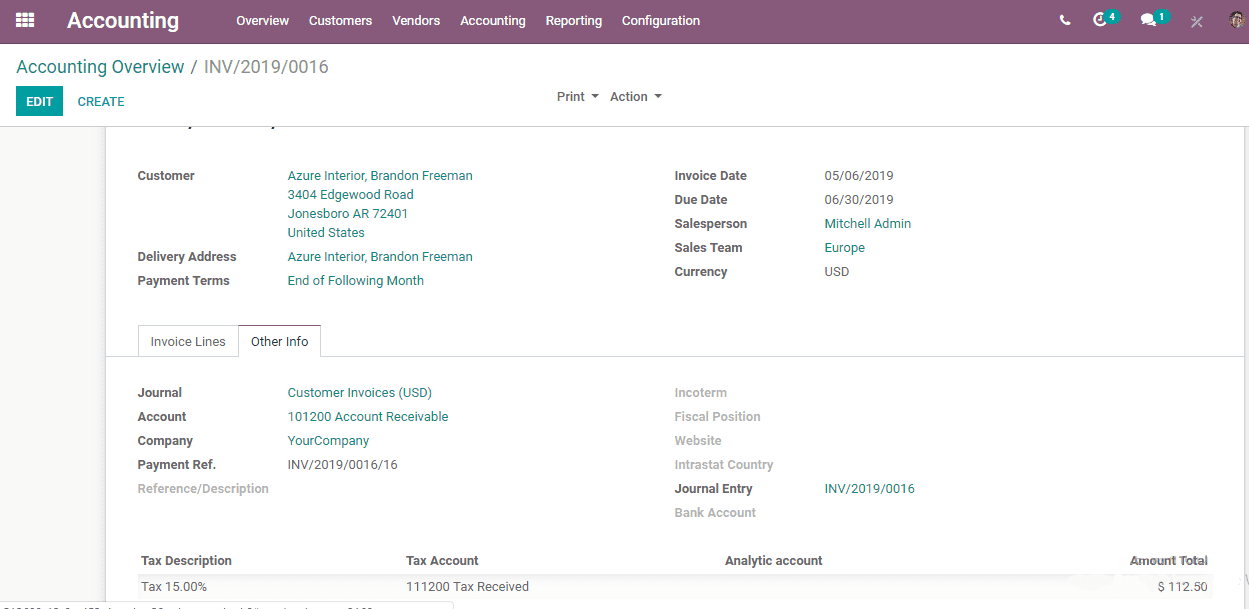Expand the Print dropdown
1249x609 pixels.
(578, 97)
